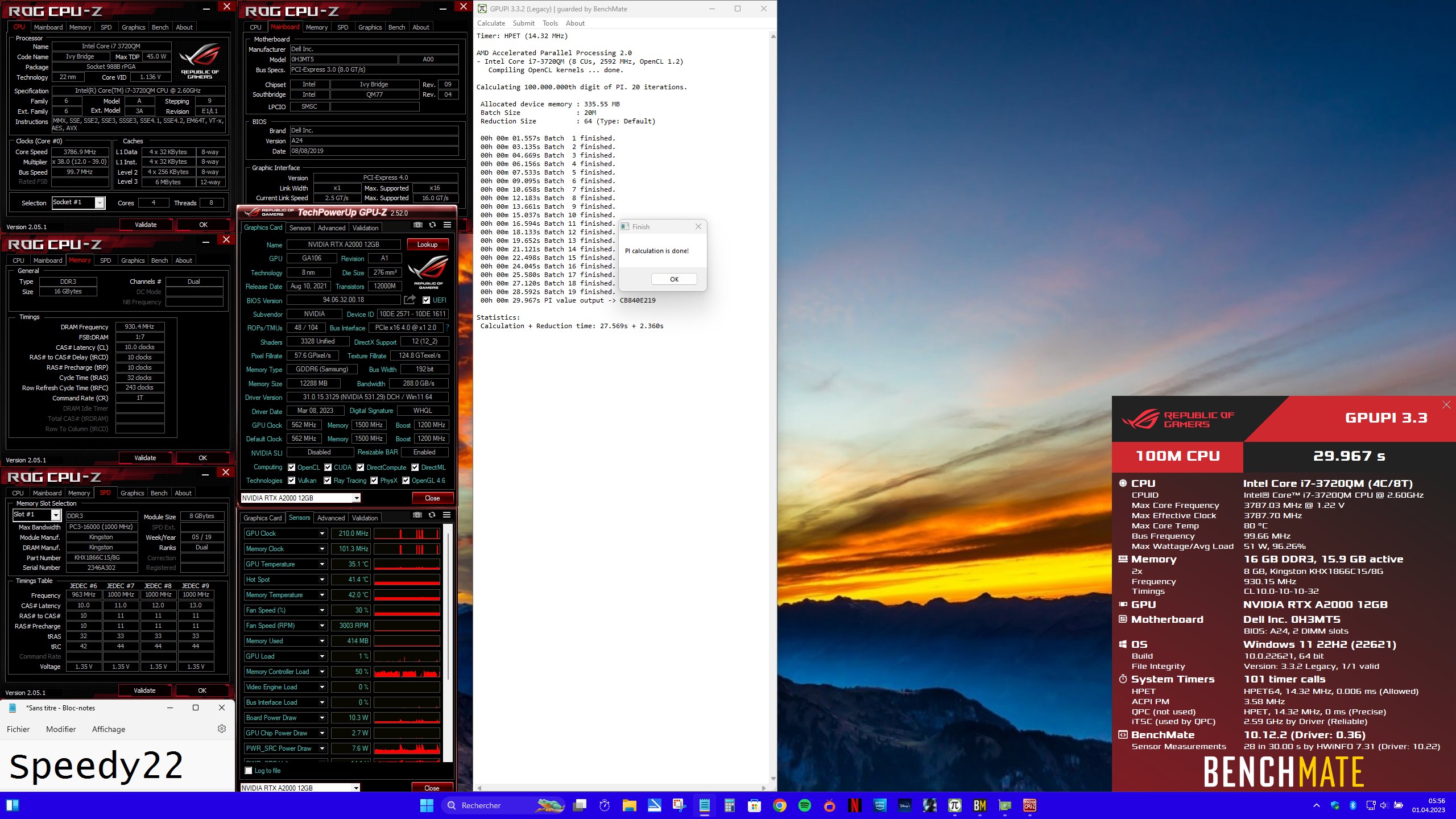Open the Tools menu in GPUPI
This screenshot has height=819, width=1456.
(x=550, y=23)
